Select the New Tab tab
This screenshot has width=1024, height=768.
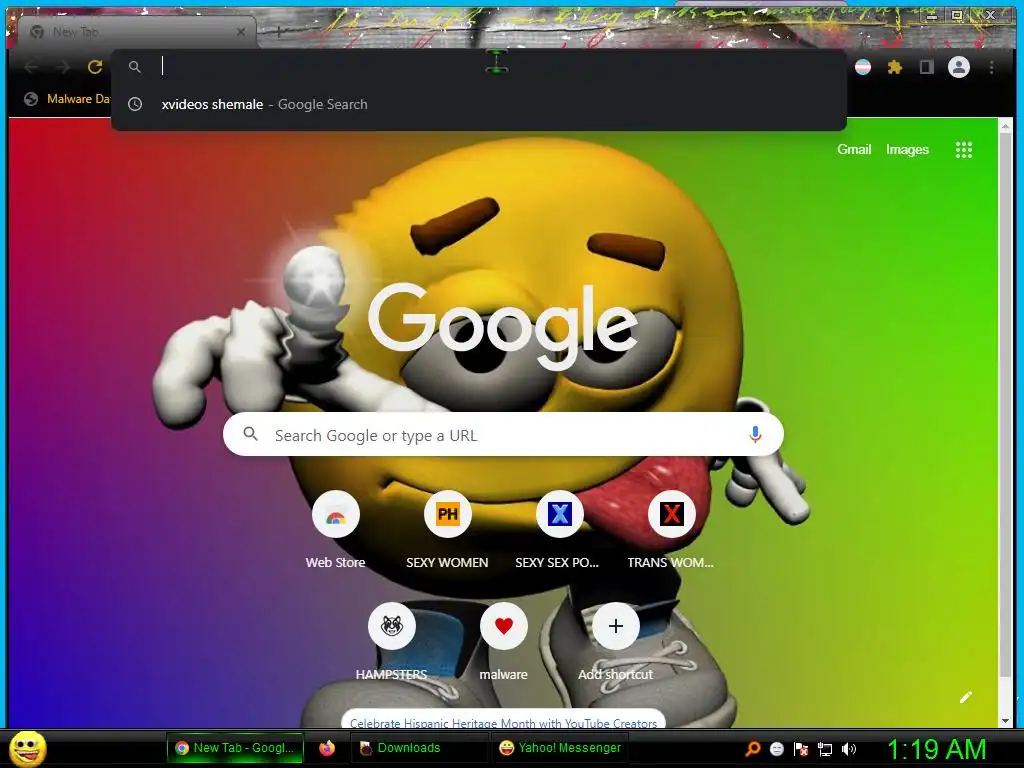click(x=137, y=31)
